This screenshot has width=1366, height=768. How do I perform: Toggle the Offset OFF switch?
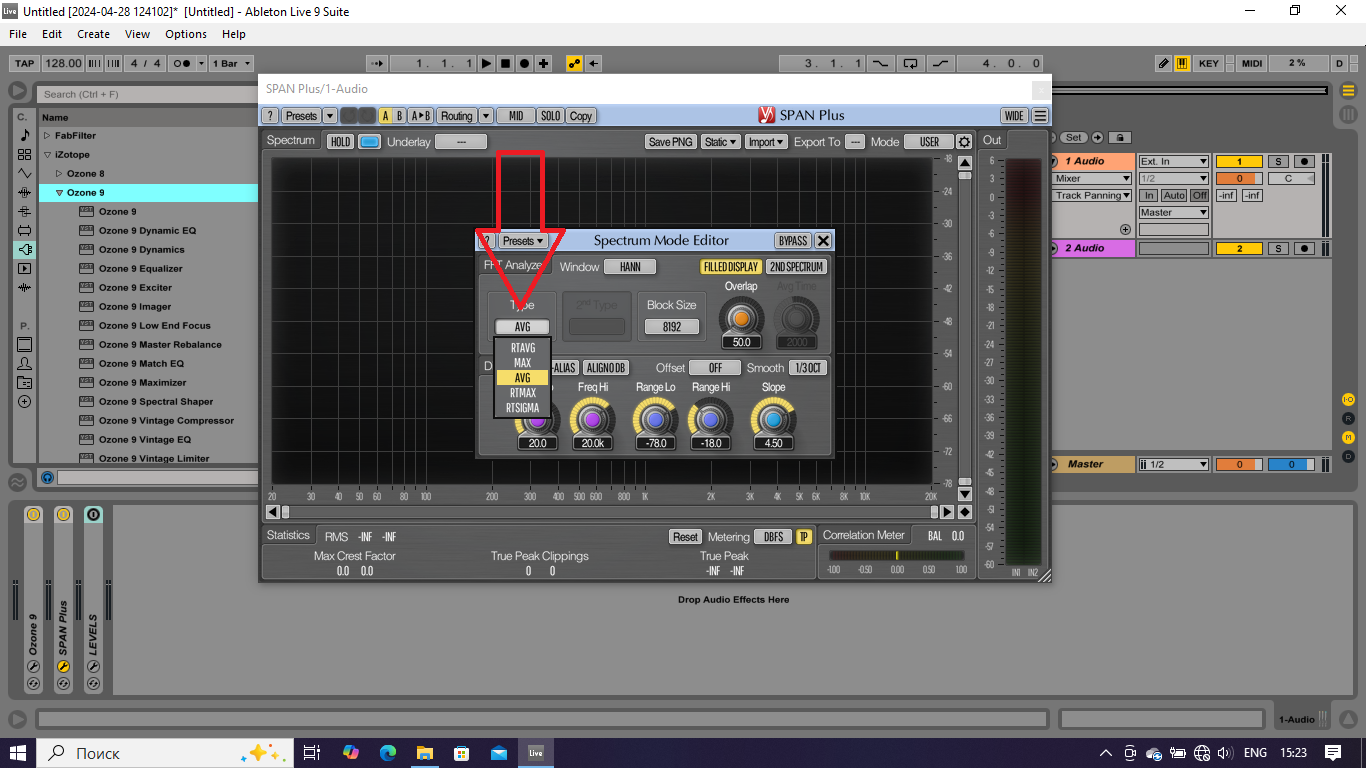click(715, 368)
